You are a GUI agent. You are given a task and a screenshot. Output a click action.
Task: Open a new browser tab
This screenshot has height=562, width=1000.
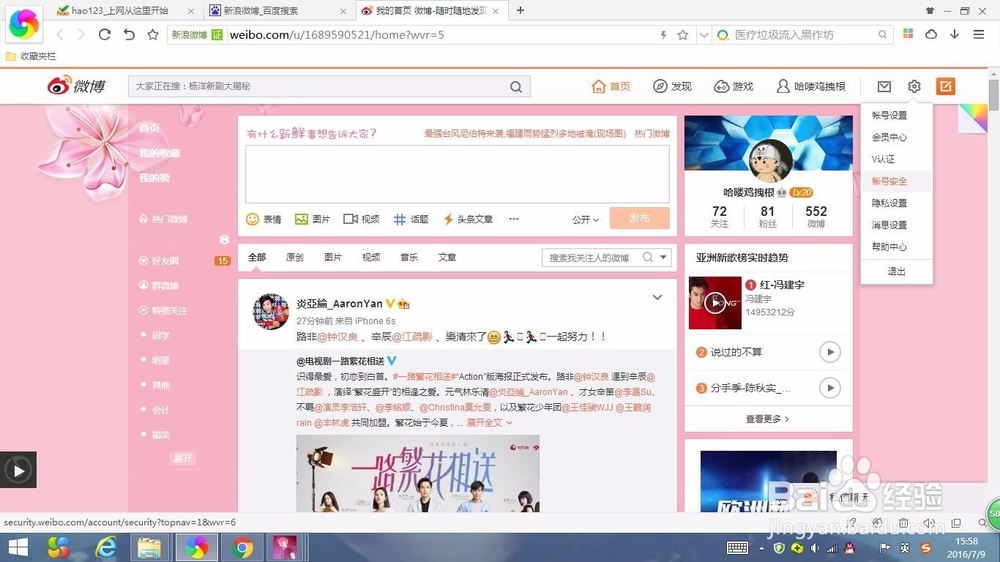520,10
